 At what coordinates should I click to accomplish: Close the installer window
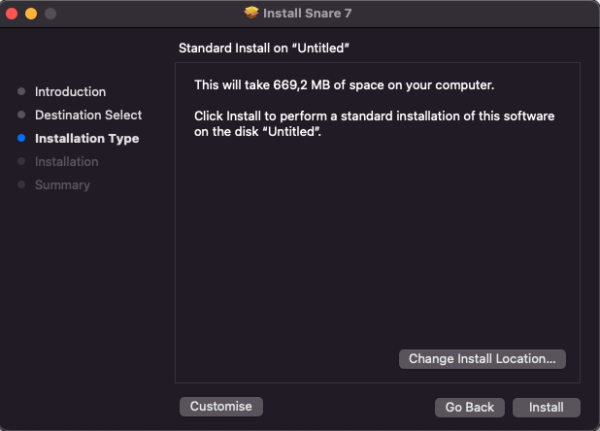pos(11,14)
